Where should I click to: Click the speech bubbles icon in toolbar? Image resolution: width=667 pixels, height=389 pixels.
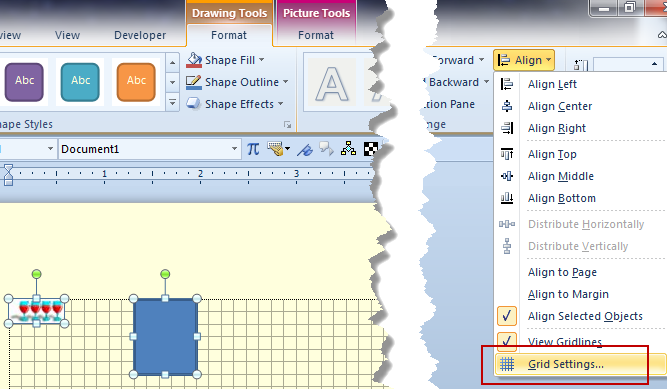pos(326,149)
